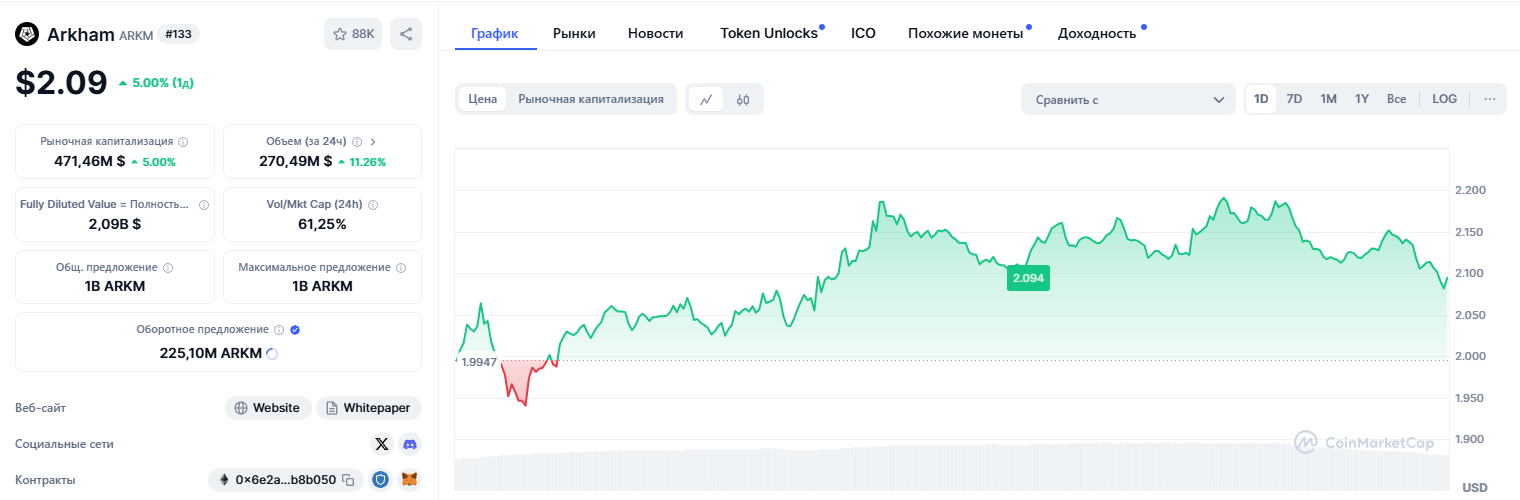Click the 2.094 price marker on chart

(x=1028, y=279)
